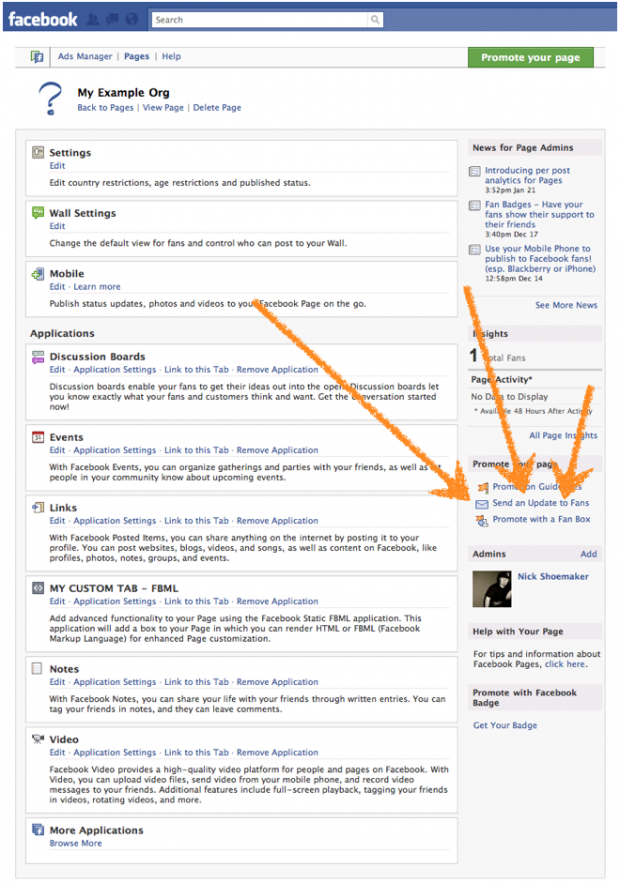Click in the Search input field

pyautogui.click(x=260, y=20)
